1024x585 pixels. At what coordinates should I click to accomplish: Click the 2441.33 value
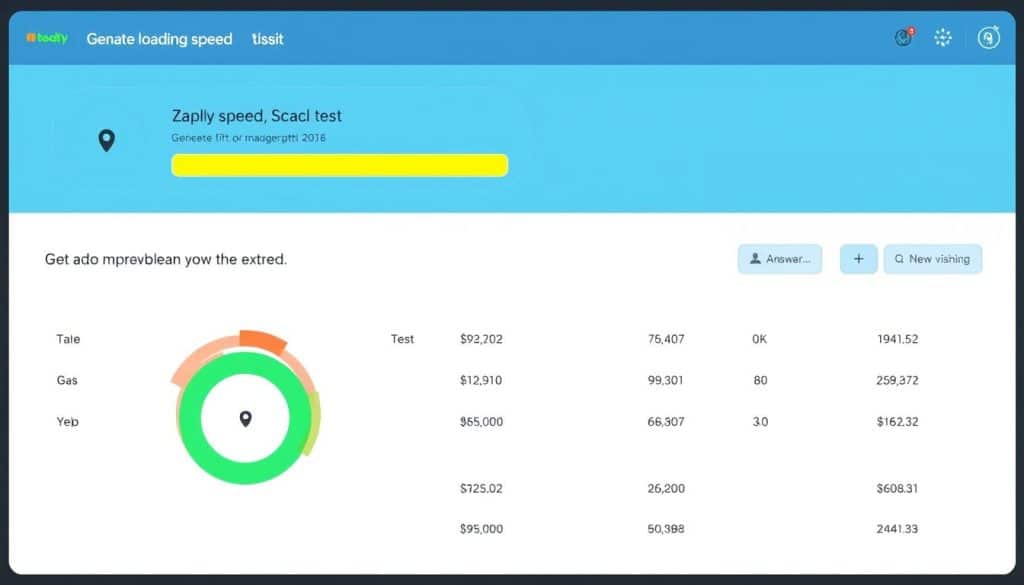(x=897, y=529)
